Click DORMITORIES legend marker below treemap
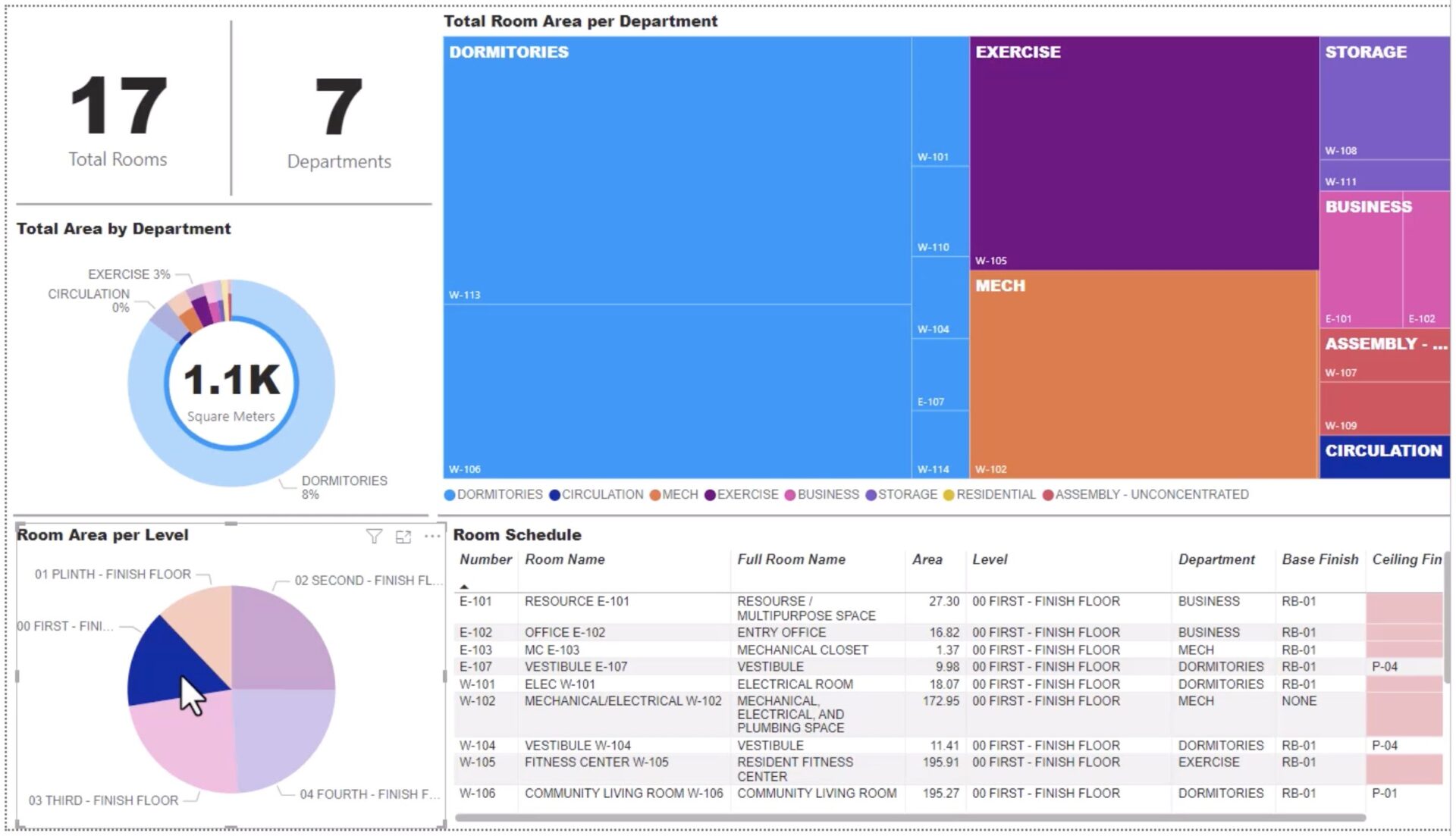The height and width of the screenshot is (836, 1456). [450, 495]
